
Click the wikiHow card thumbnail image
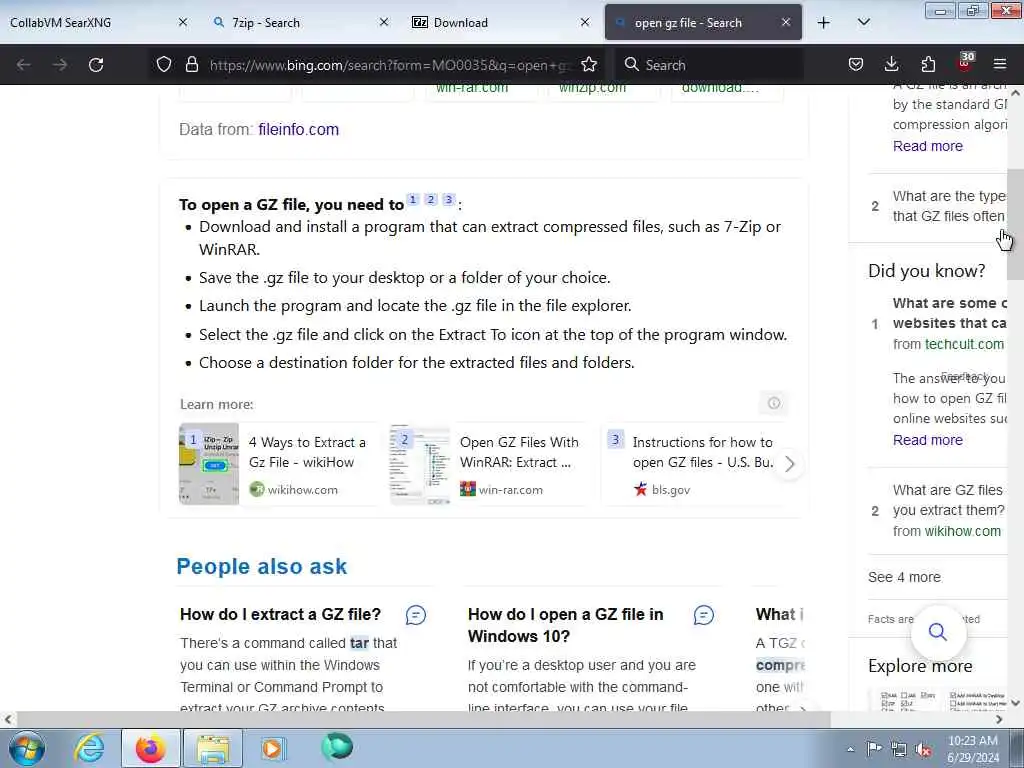(209, 464)
